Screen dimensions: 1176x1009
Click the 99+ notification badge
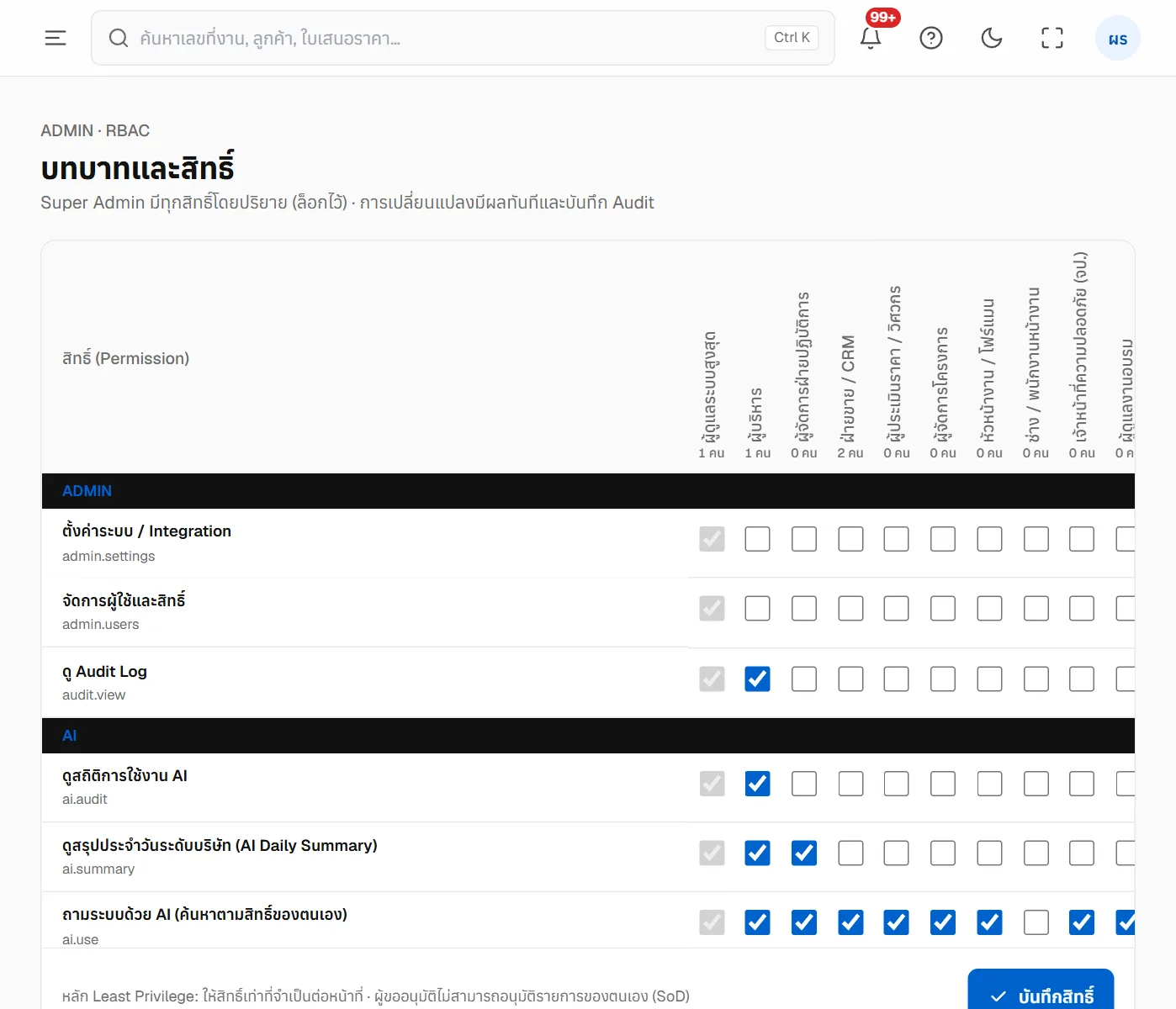coord(883,17)
